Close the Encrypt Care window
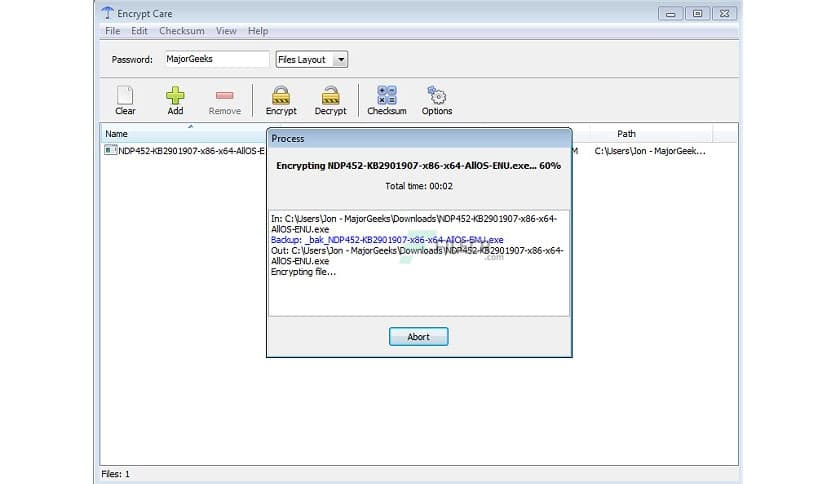 (x=724, y=14)
